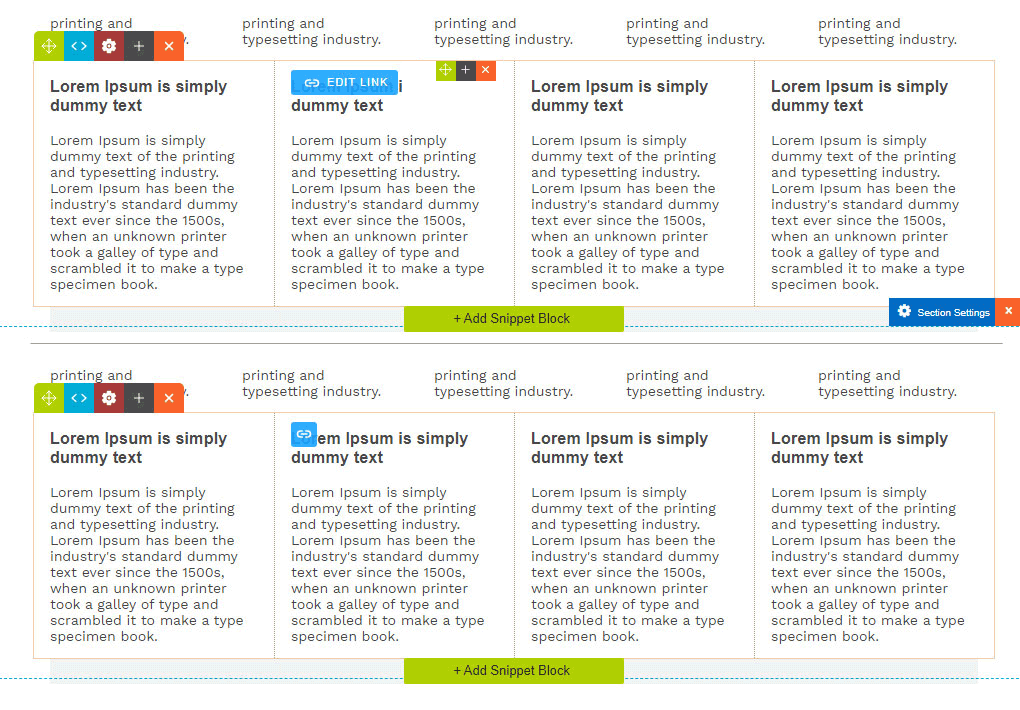Image resolution: width=1020 pixels, height=710 pixels.
Task: Click the blue Edit Link button
Action: coord(345,82)
